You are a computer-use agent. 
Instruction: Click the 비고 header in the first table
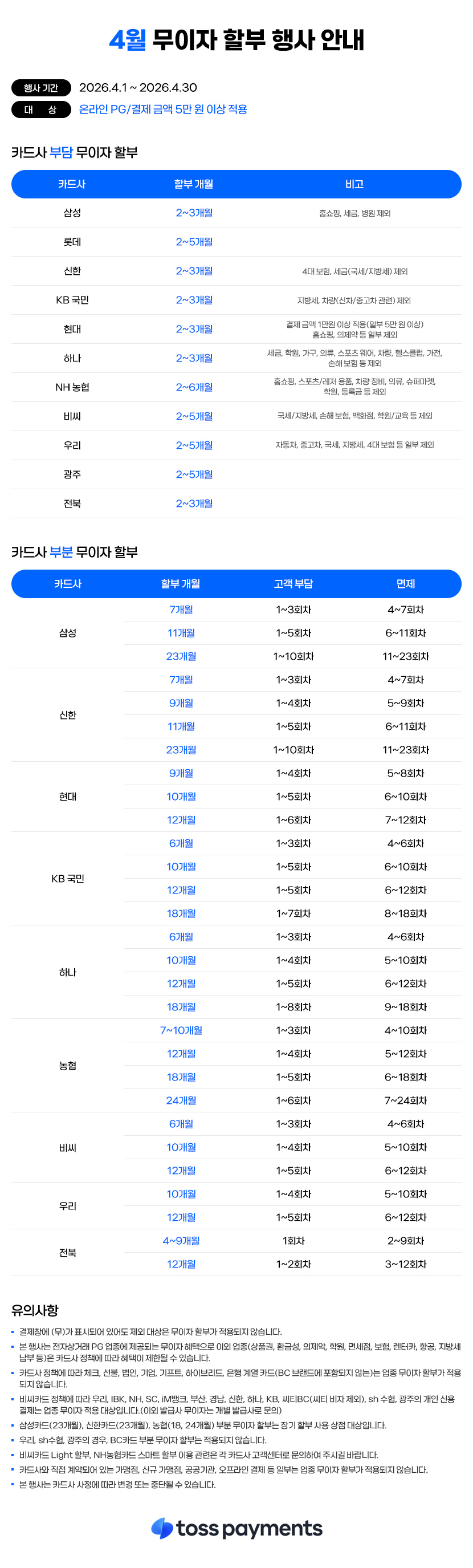pos(354,184)
